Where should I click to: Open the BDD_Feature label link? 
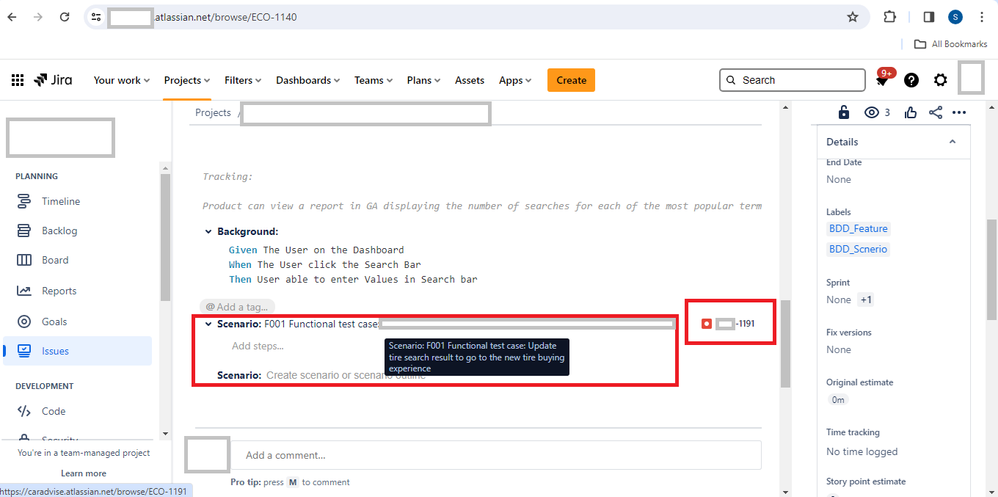tap(858, 229)
